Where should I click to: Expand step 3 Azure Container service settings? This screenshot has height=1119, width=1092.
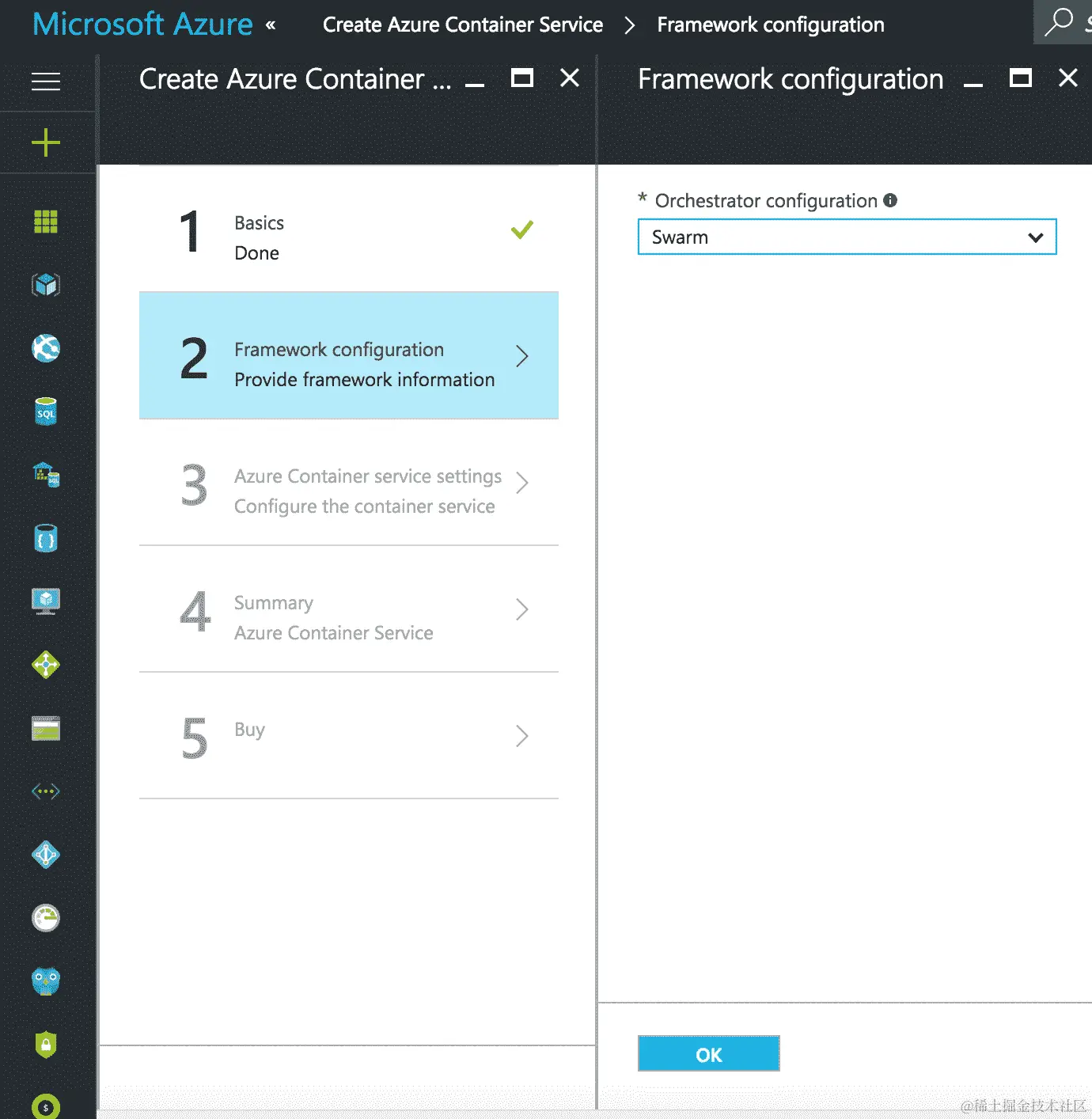click(348, 490)
